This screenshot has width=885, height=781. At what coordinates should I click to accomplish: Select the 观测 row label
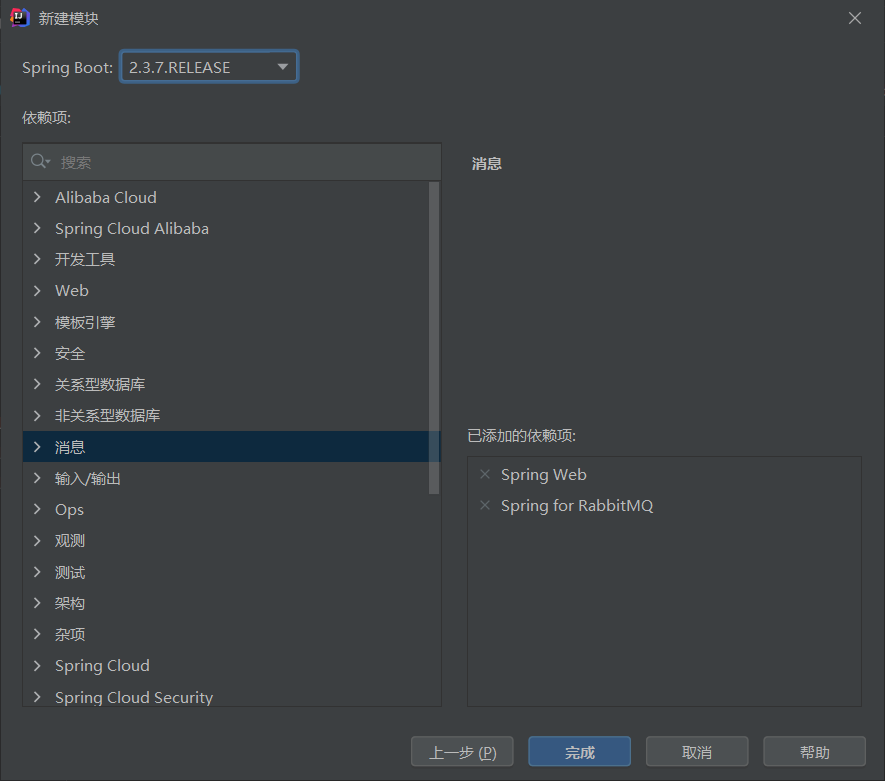pos(70,541)
